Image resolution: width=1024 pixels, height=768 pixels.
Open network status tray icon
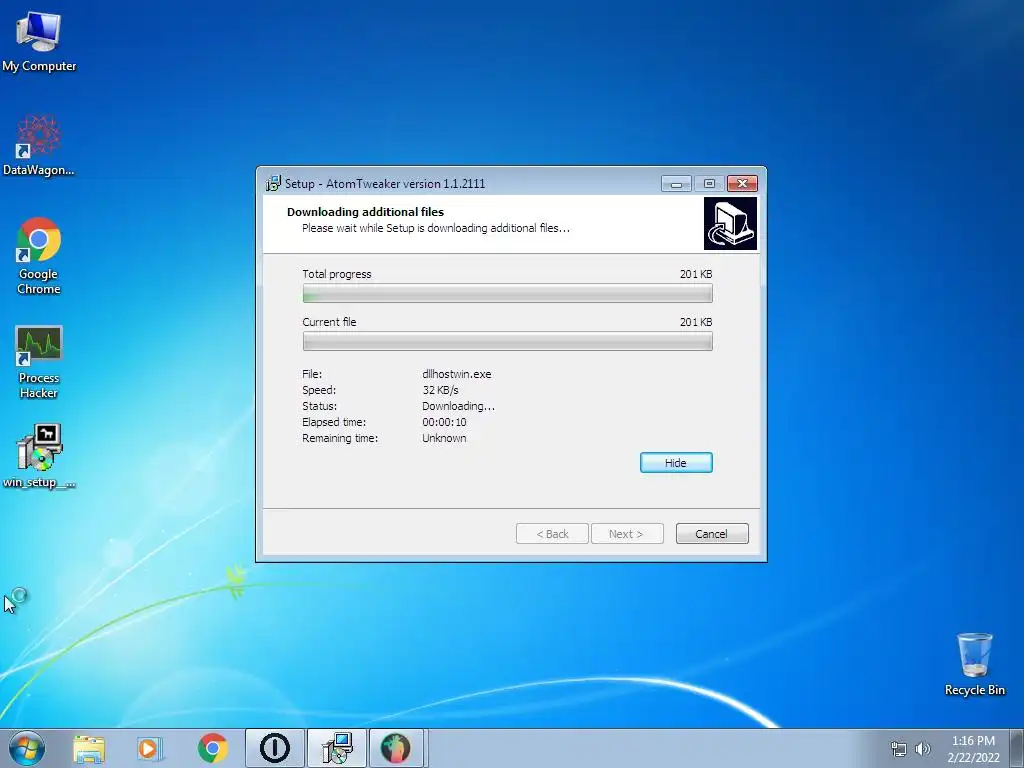pos(899,749)
